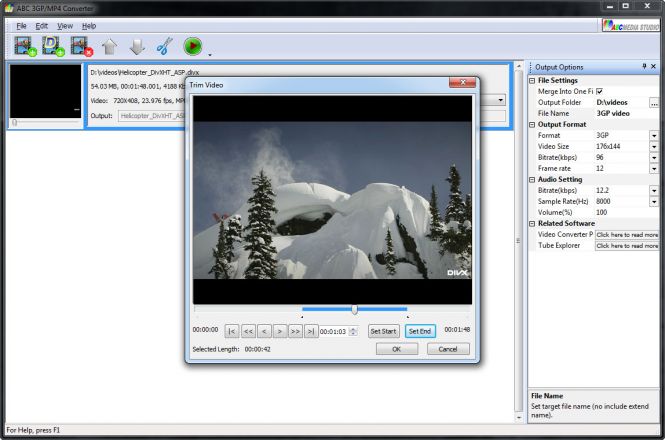Open the Edit menu

click(41, 25)
